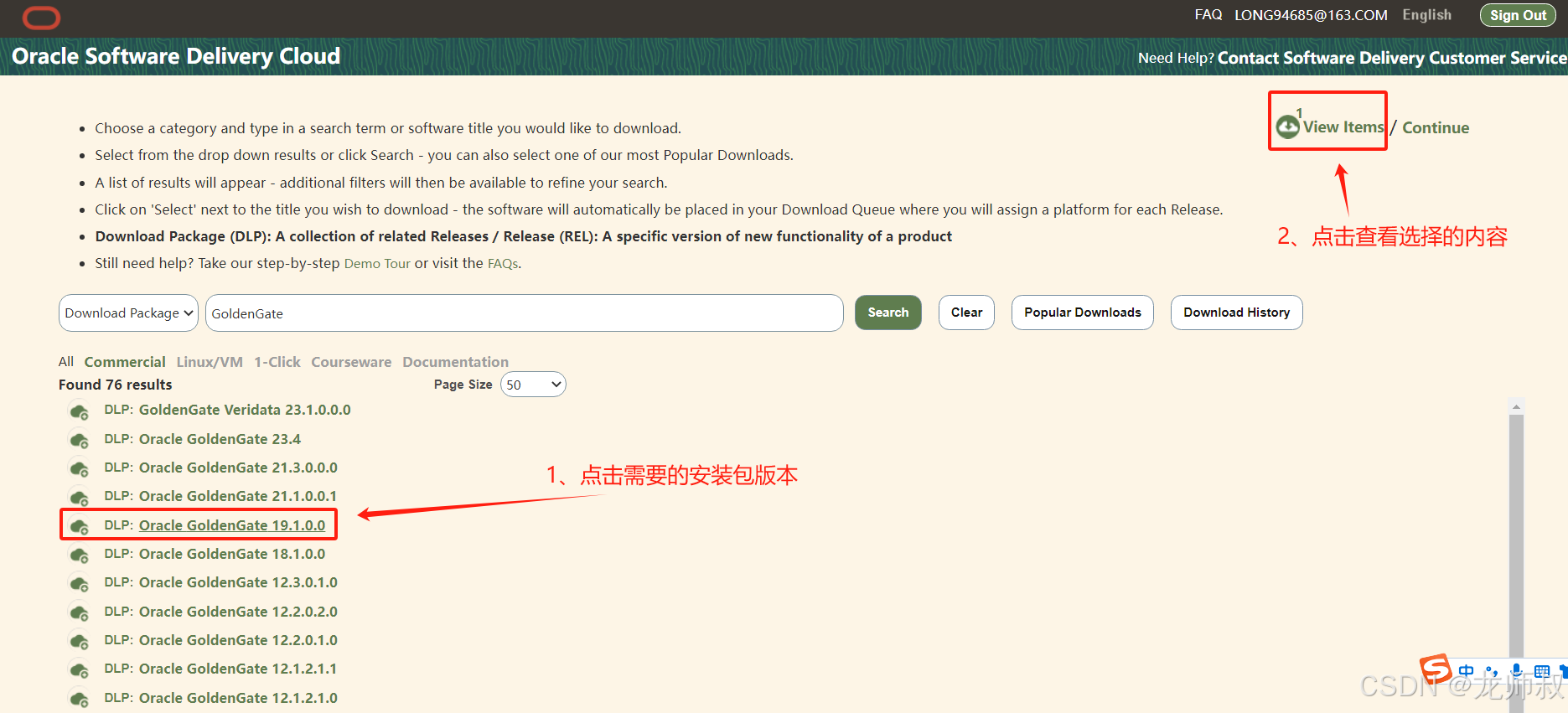Click the Sogou input method S icon
The height and width of the screenshot is (713, 1568).
pos(1436,669)
